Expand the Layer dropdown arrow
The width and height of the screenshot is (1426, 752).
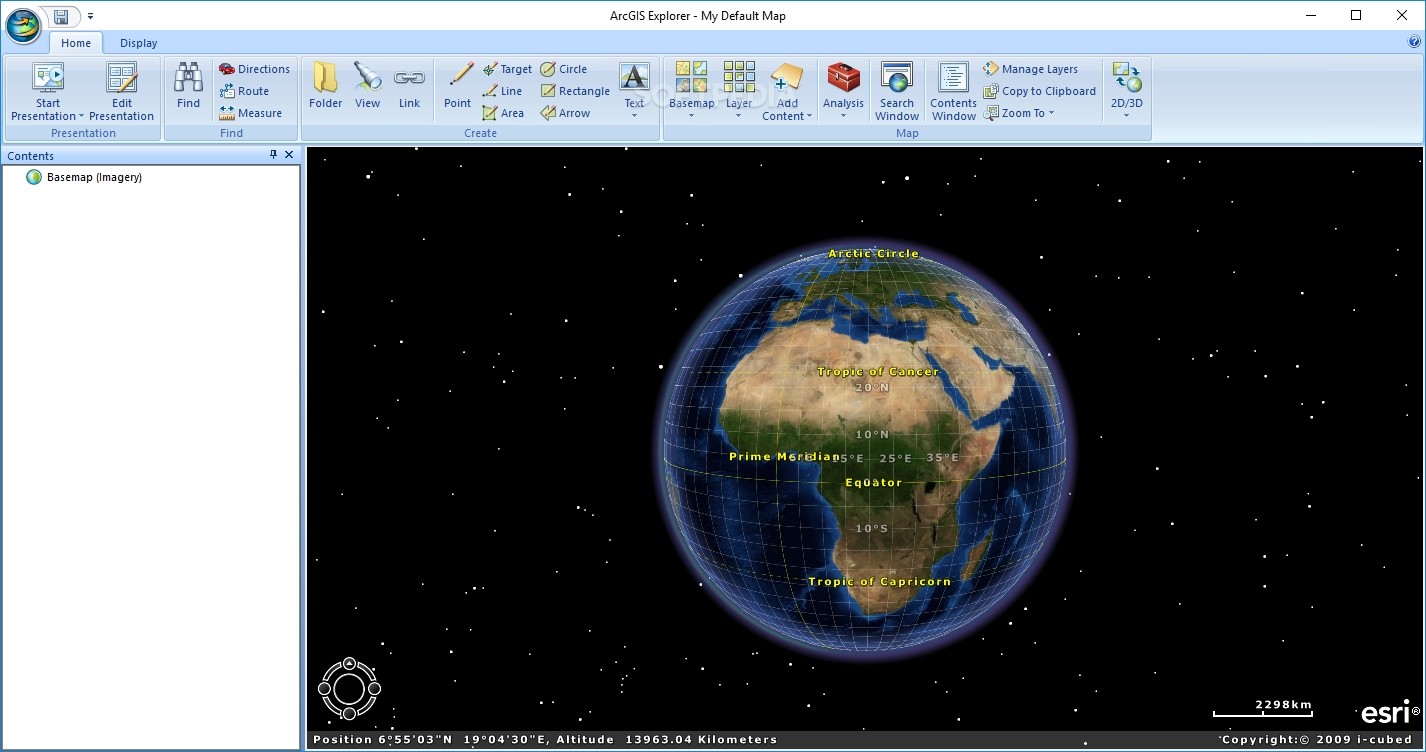coord(739,116)
